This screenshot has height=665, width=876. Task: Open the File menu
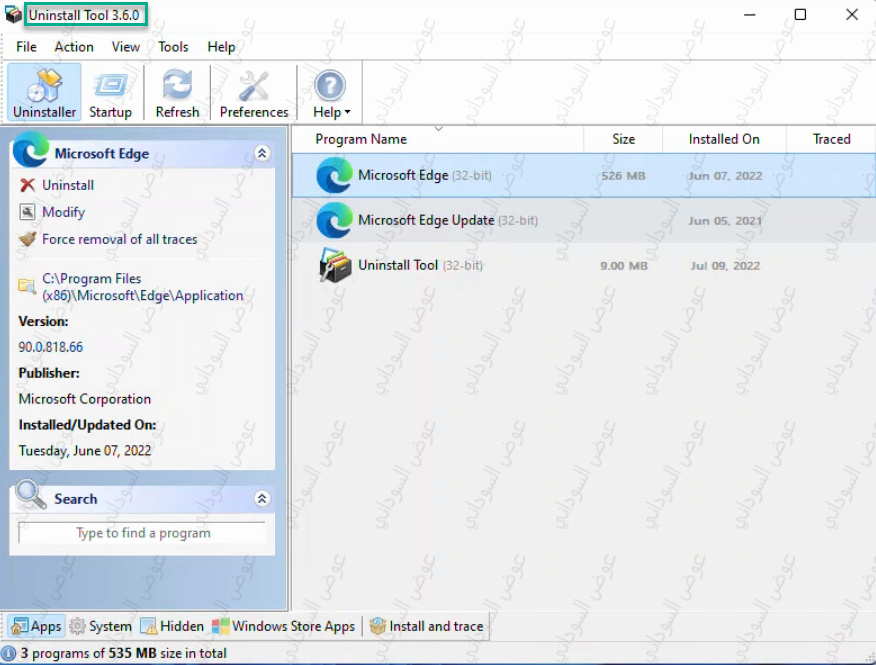click(26, 47)
